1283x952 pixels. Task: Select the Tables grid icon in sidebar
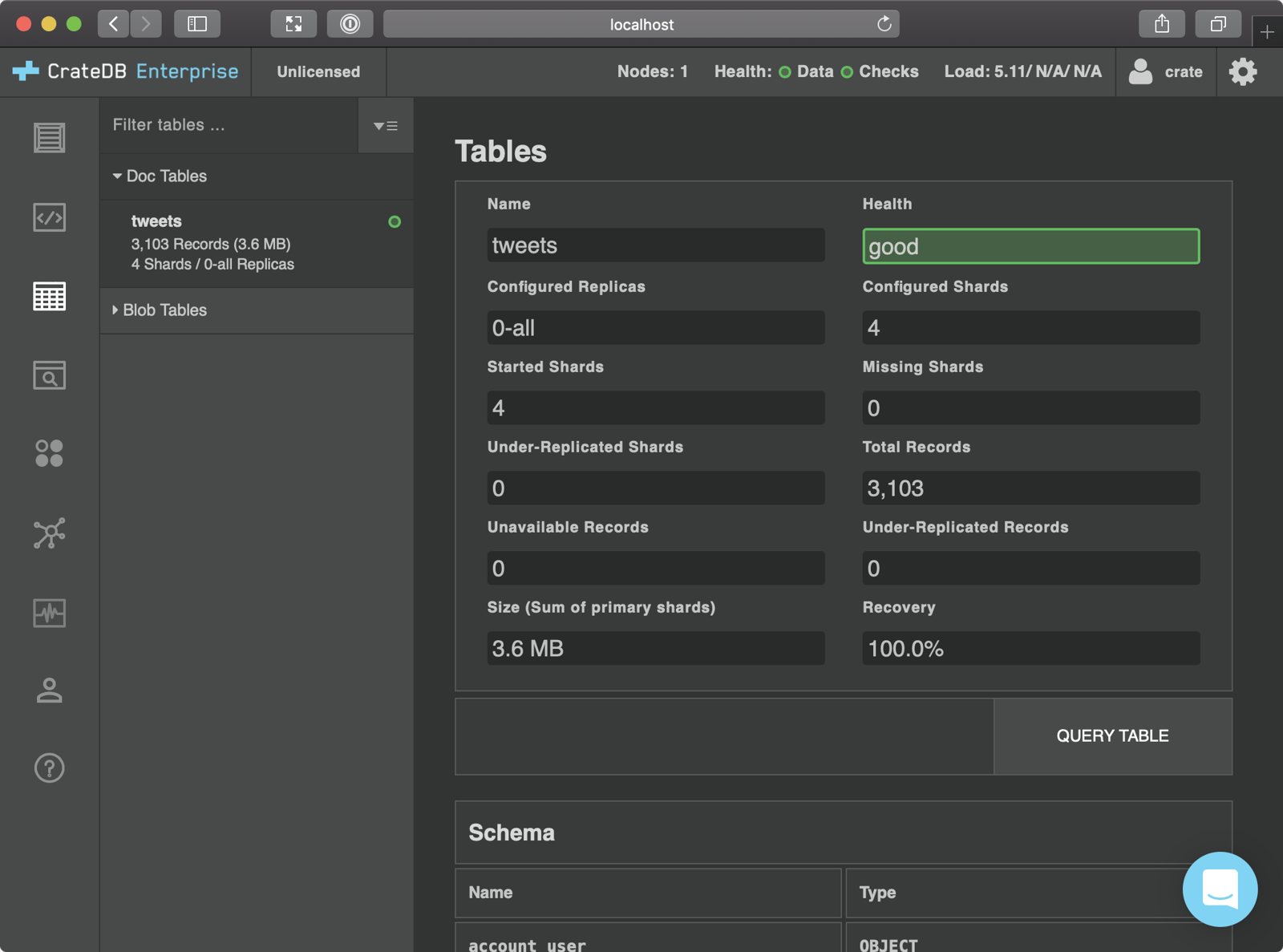pyautogui.click(x=49, y=297)
